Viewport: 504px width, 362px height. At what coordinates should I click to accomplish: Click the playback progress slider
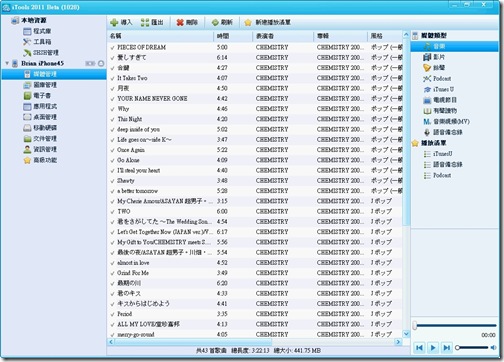tap(455, 326)
